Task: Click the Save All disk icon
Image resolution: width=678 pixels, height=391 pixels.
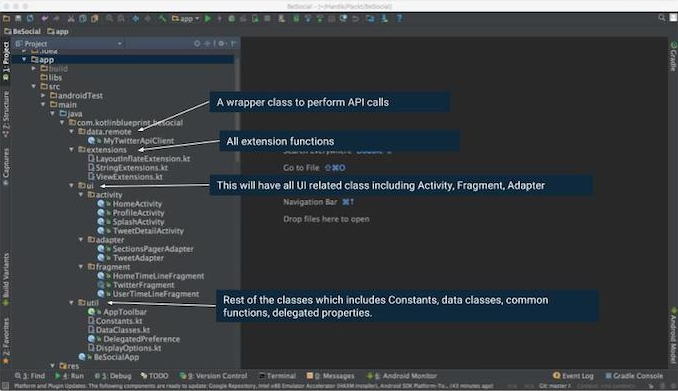Action: point(18,19)
